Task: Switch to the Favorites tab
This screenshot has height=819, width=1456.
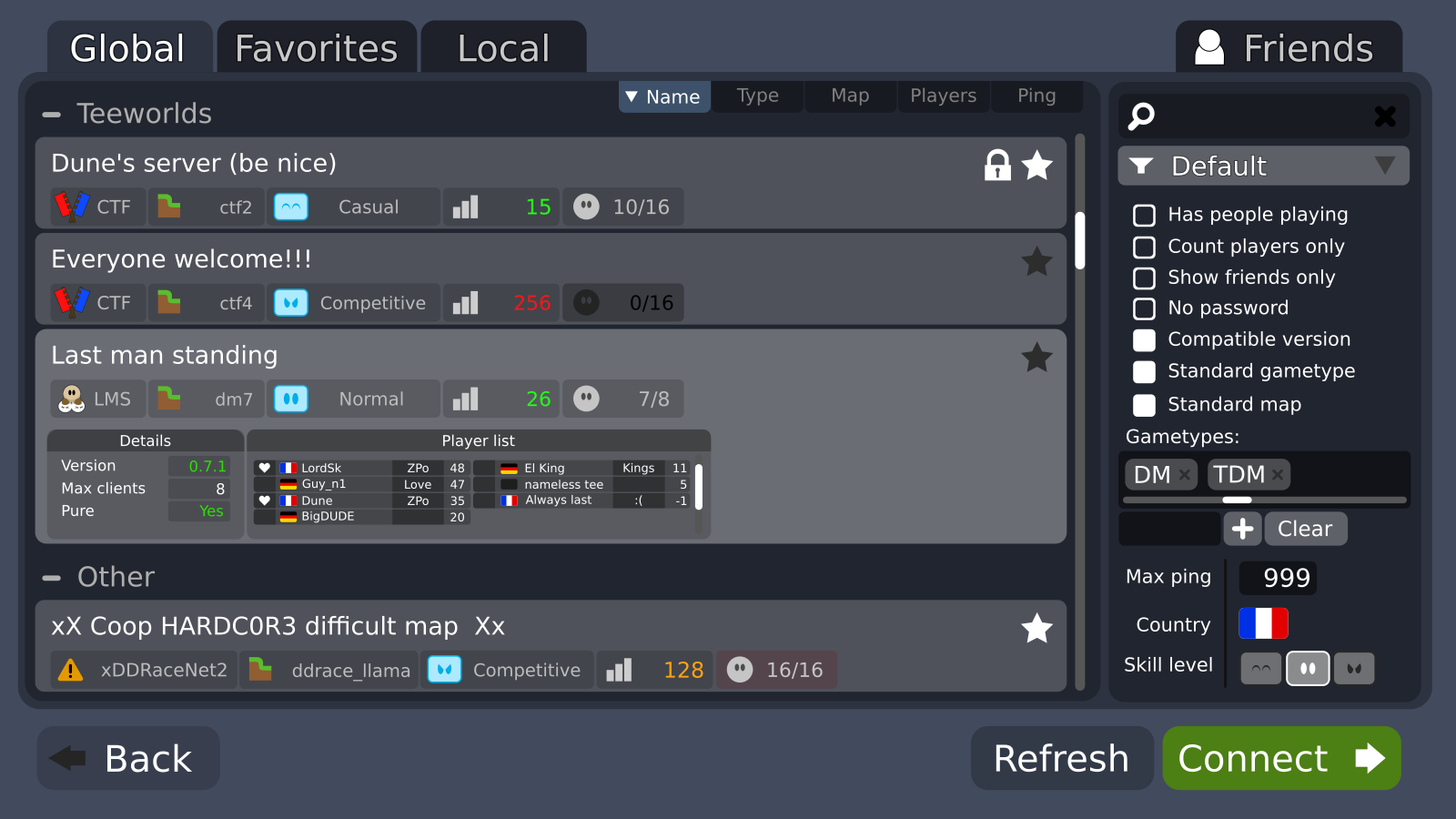Action: click(x=317, y=48)
